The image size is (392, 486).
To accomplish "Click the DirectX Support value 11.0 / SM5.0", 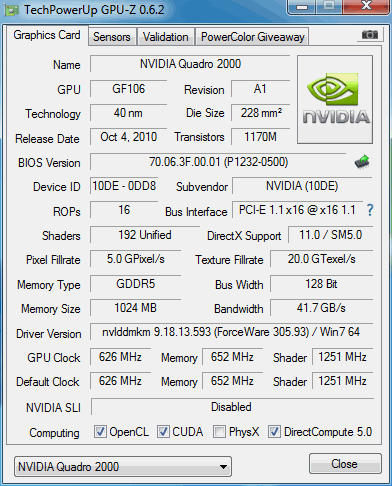I will (x=330, y=235).
